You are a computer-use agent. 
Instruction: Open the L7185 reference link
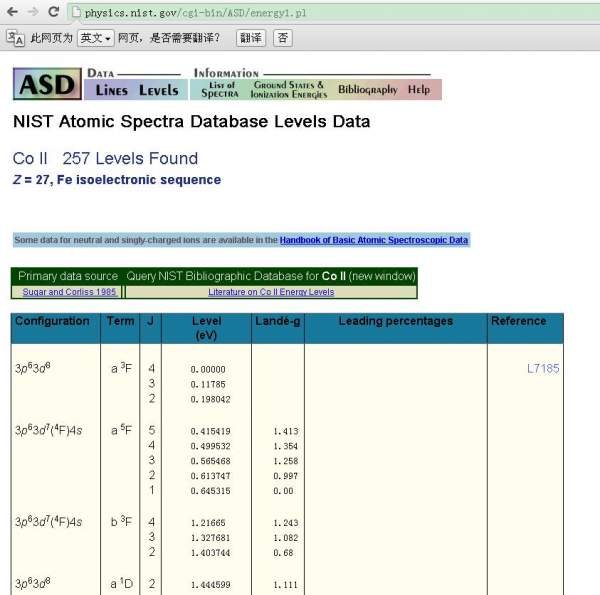pos(543,368)
